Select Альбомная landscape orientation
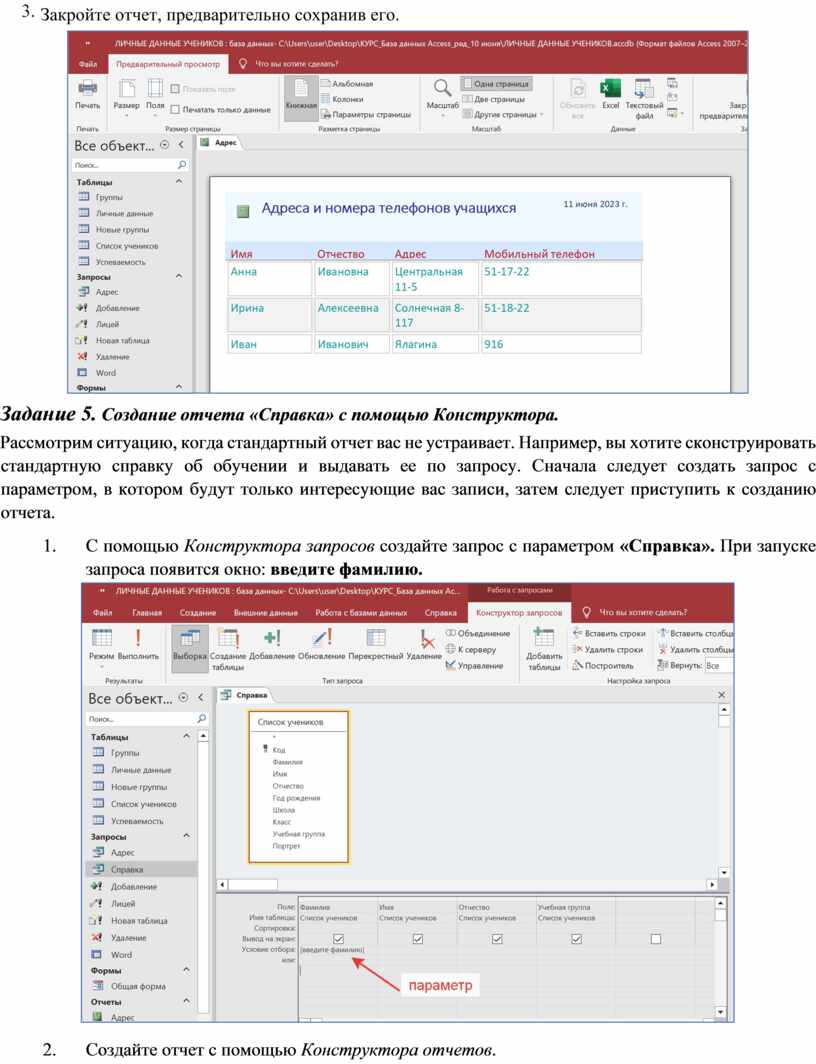This screenshot has height=1064, width=816. point(347,83)
